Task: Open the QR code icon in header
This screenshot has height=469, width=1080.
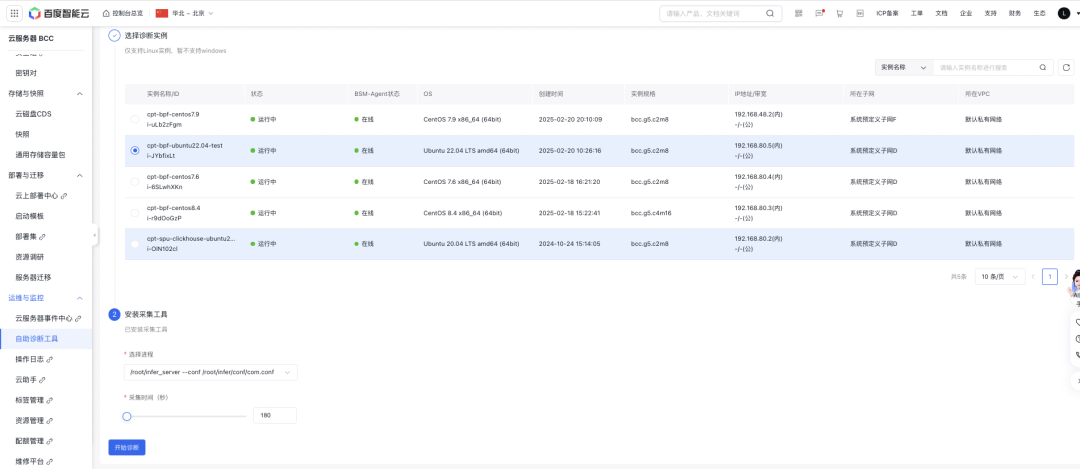Action: (x=798, y=13)
